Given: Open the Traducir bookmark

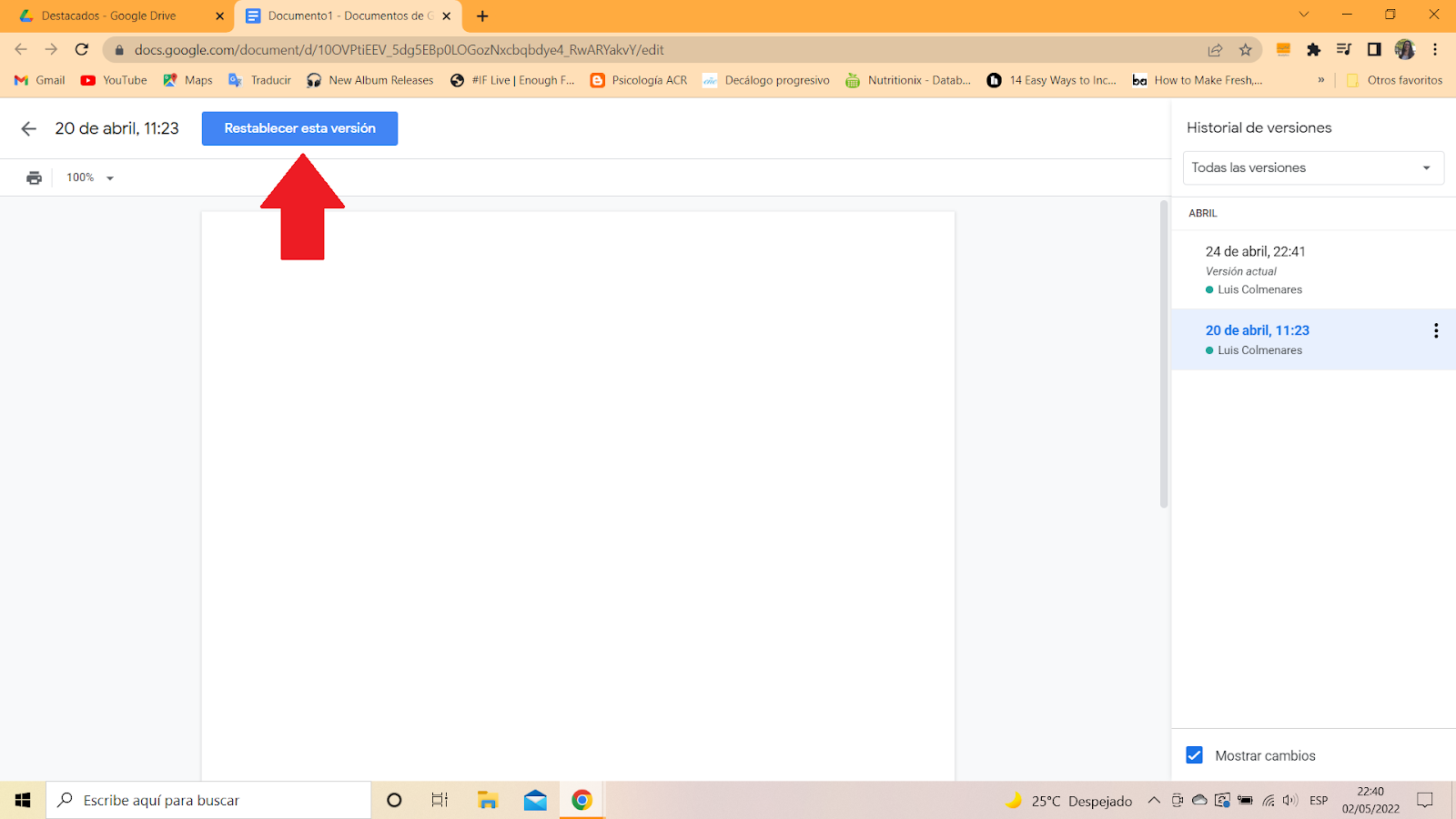Looking at the screenshot, I should tap(260, 80).
